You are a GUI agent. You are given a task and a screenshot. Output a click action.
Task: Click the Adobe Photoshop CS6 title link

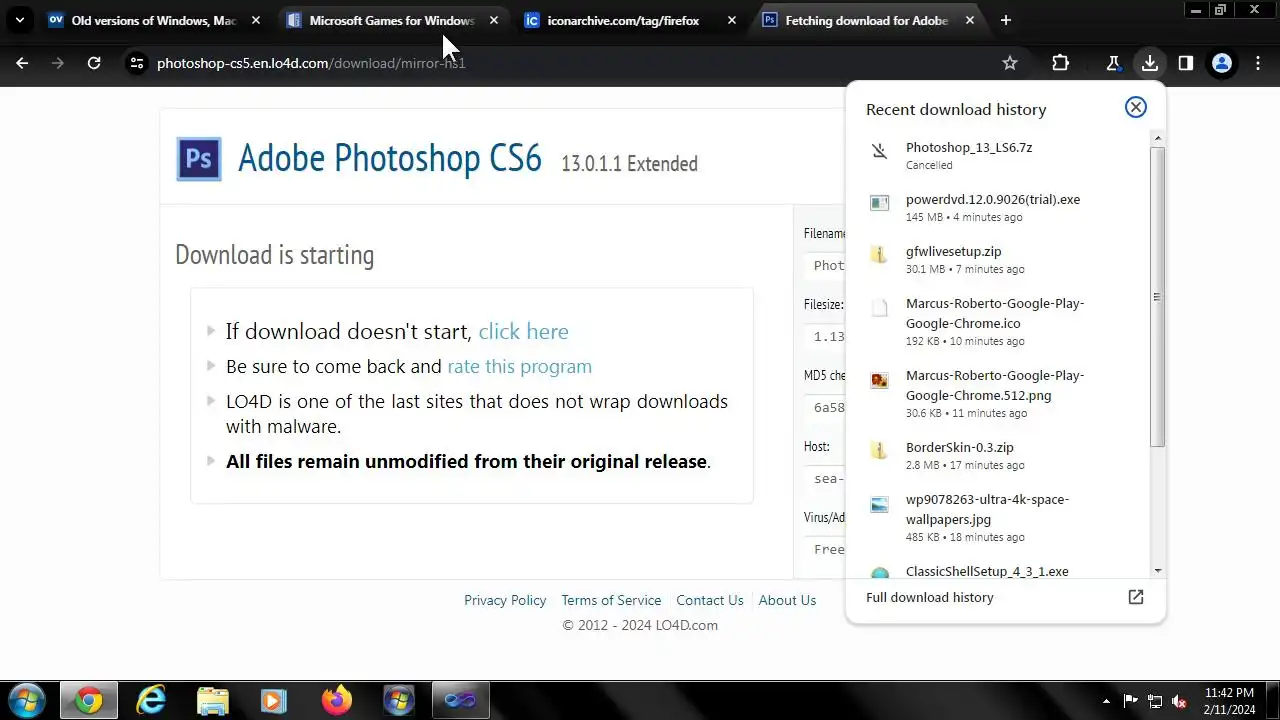point(390,158)
